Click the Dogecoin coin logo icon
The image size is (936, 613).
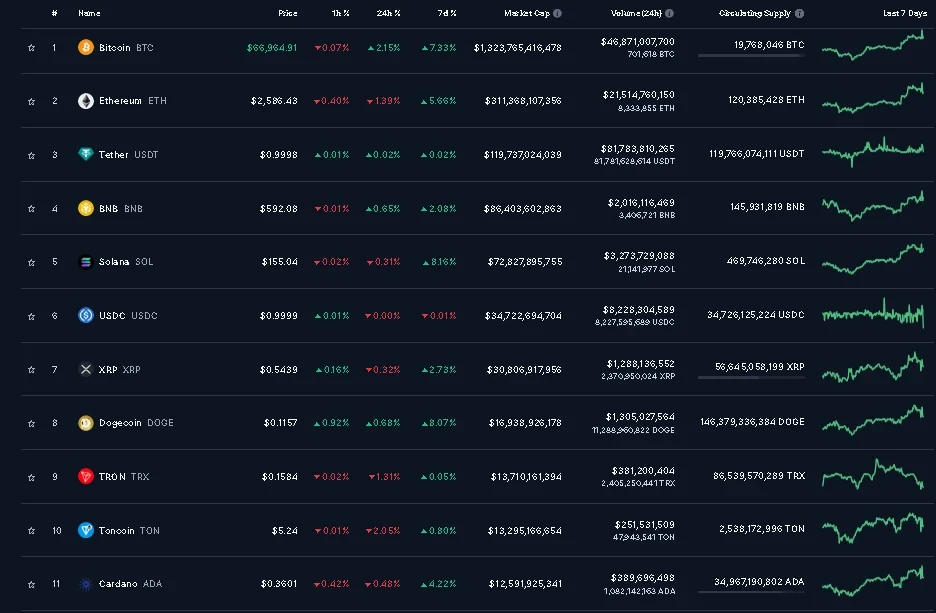click(86, 423)
